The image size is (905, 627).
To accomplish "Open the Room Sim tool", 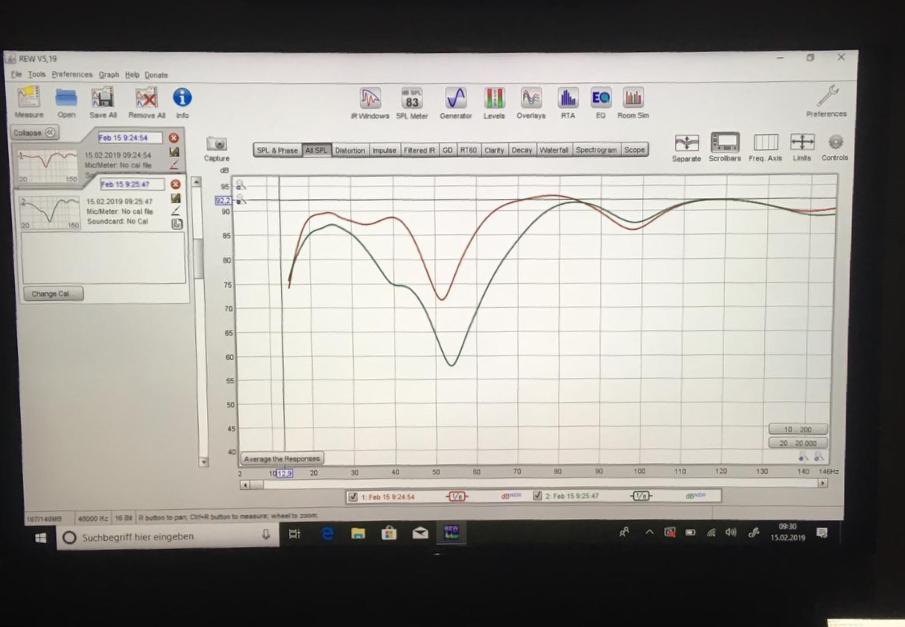I will 633,98.
